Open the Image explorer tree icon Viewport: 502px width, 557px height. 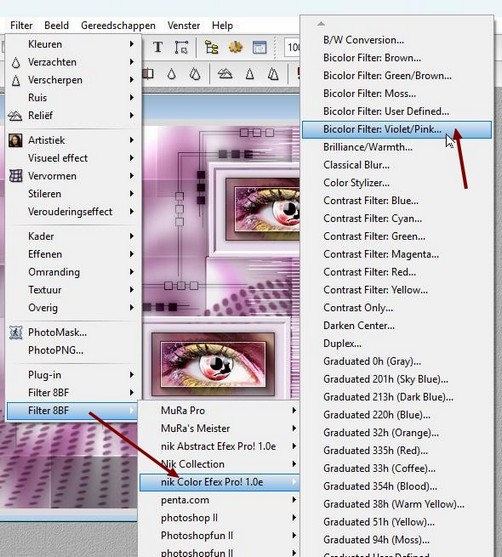[x=211, y=47]
